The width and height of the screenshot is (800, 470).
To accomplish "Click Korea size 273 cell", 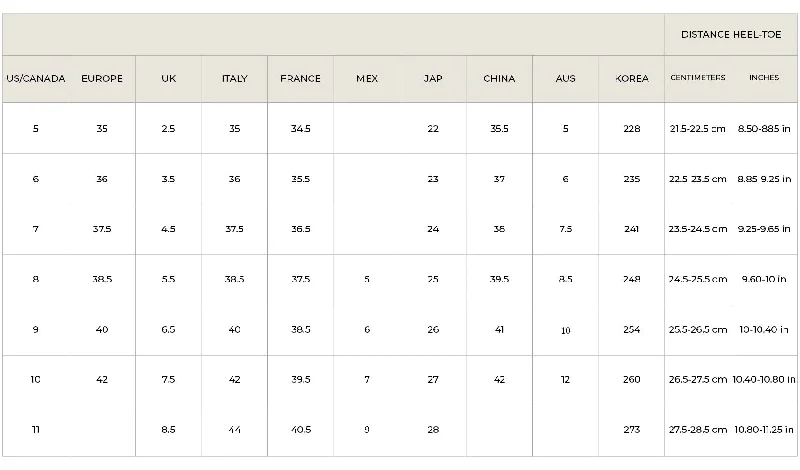I will [x=632, y=430].
